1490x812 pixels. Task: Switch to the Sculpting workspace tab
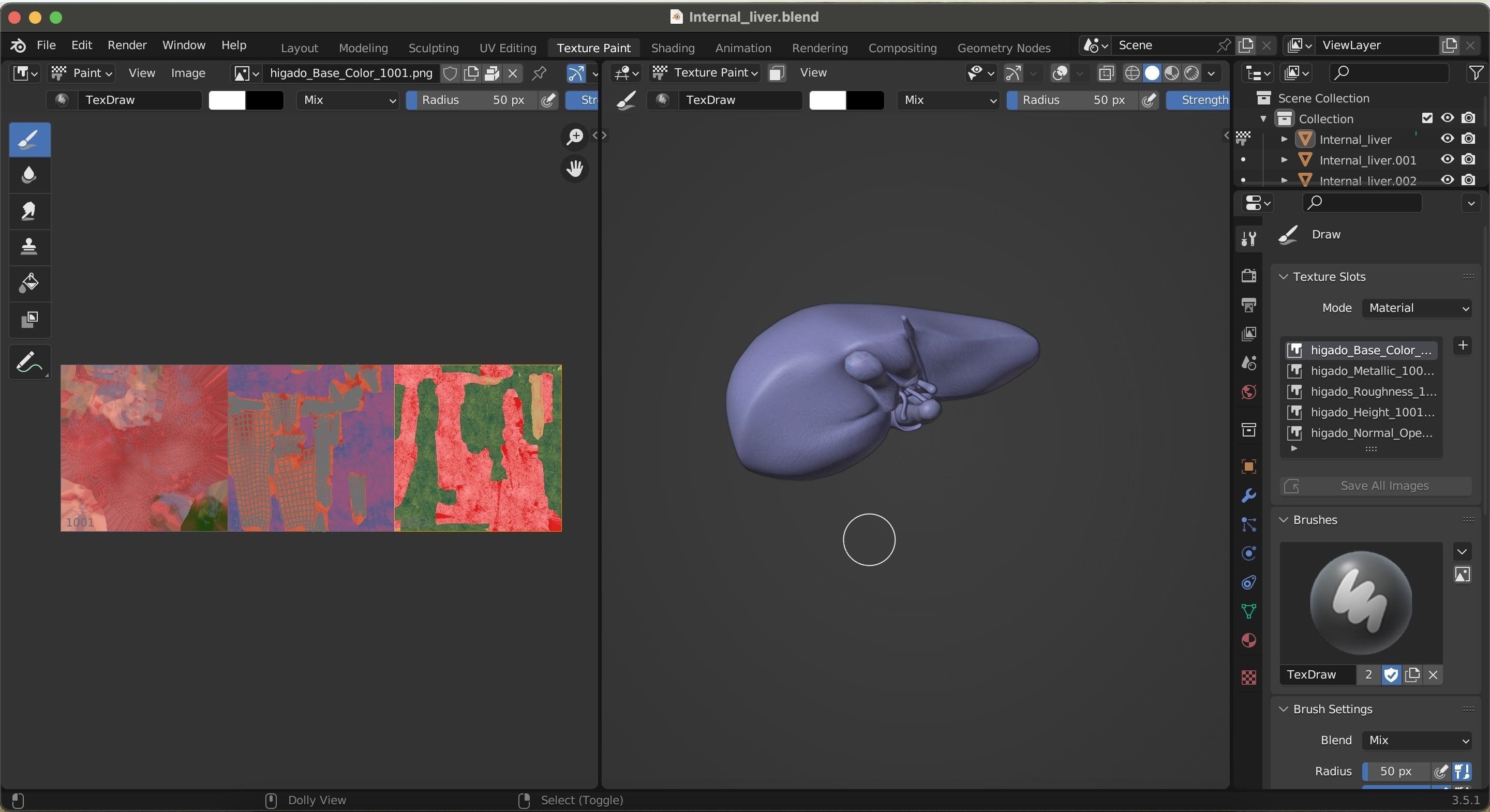point(433,48)
